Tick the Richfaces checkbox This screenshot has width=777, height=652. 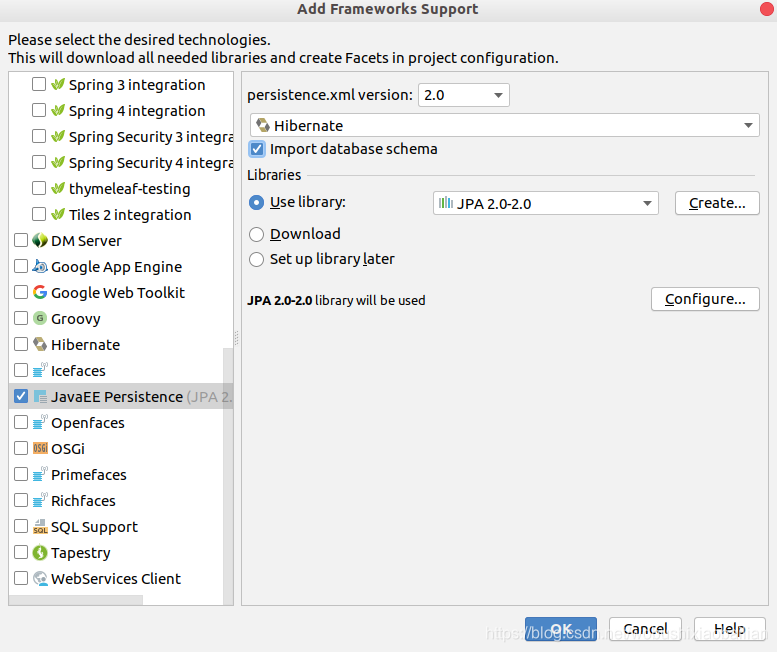click(x=21, y=500)
